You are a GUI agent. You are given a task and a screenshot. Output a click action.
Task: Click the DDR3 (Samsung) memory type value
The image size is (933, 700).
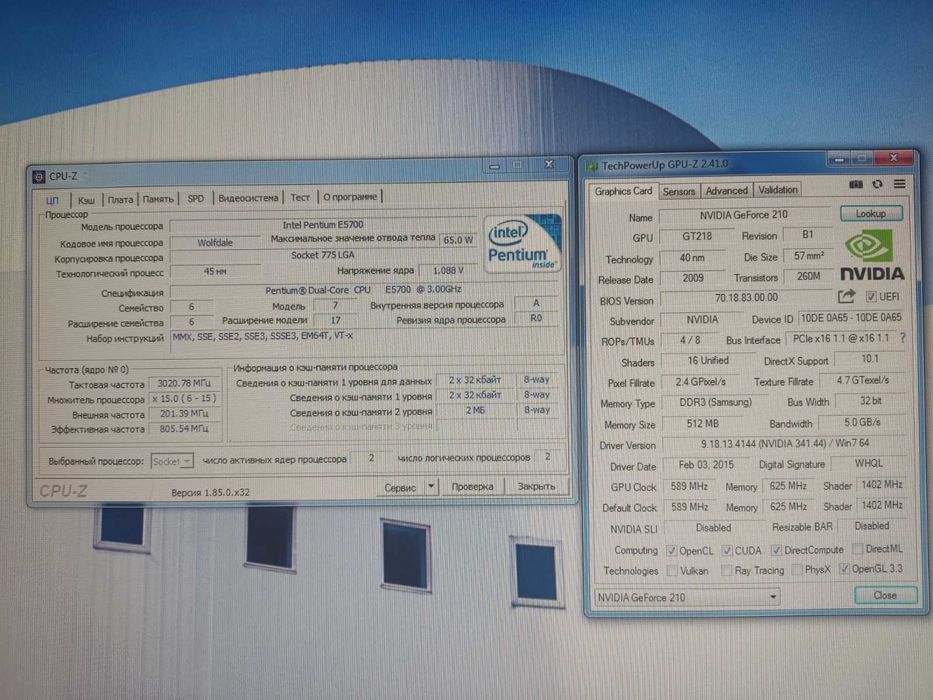[x=715, y=402]
